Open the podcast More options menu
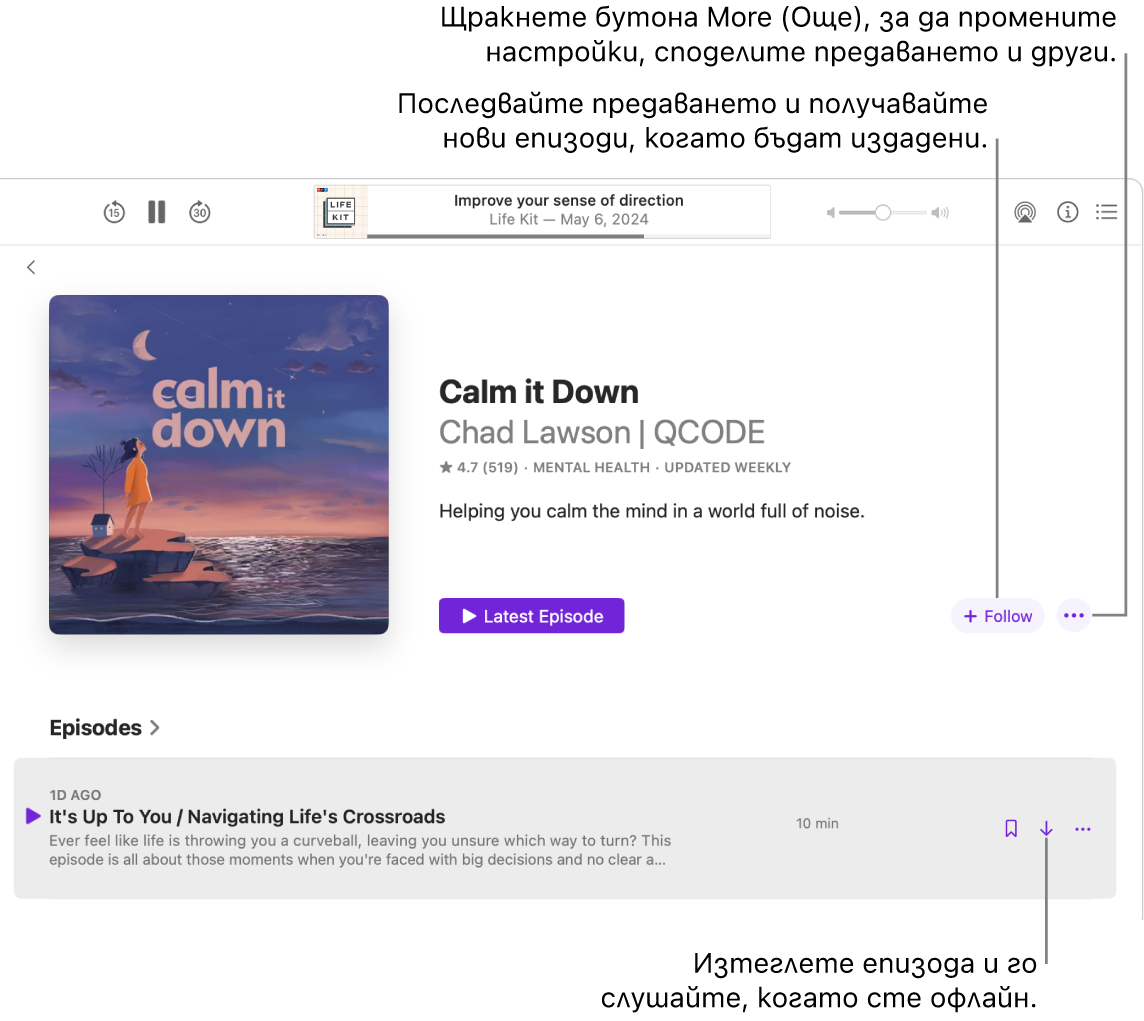 [1073, 616]
